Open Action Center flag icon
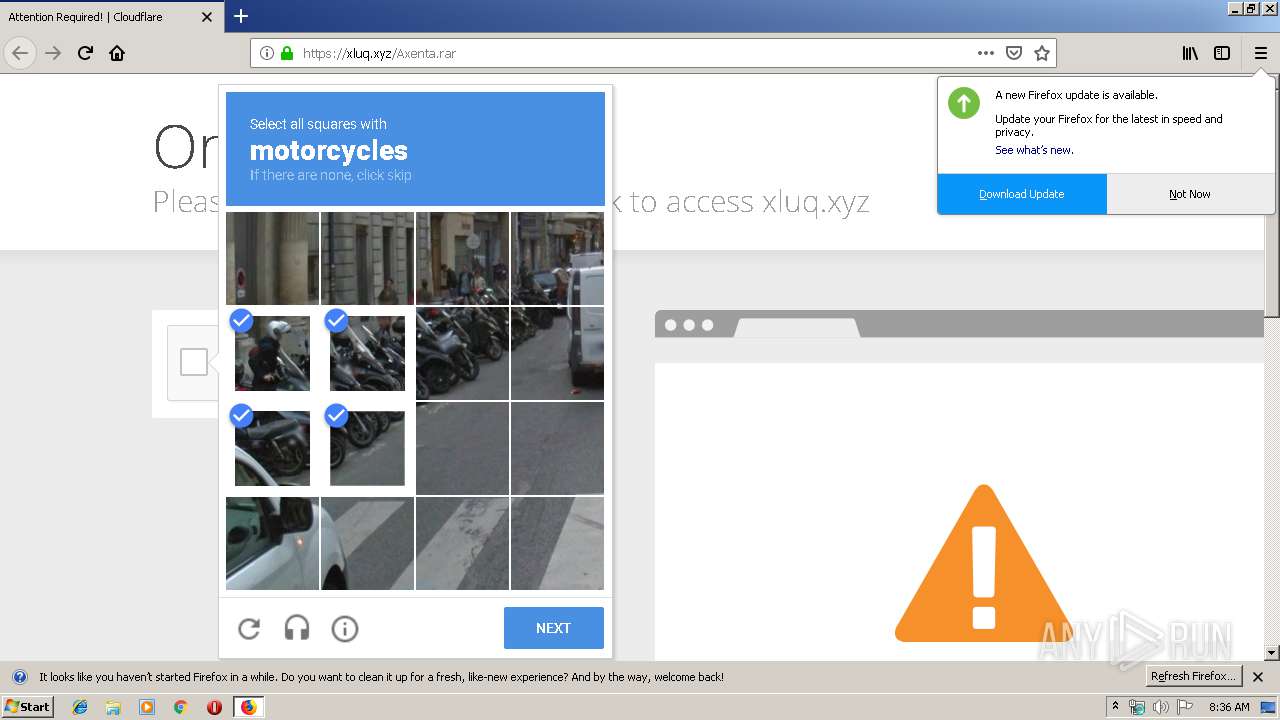Screen dimensions: 1280x720 (1185, 707)
